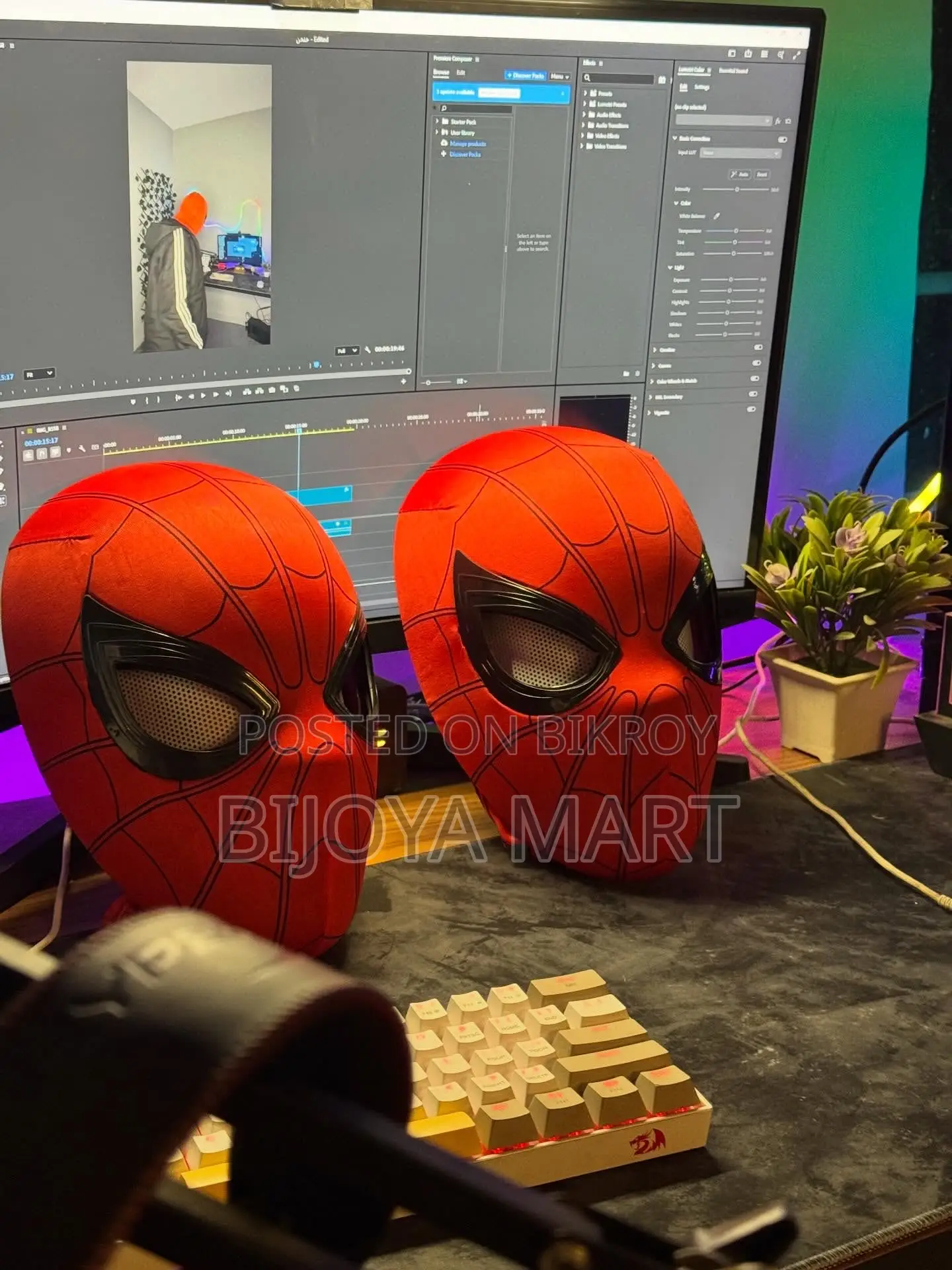
Task: Click the Go to Out point button
Action: tap(228, 394)
